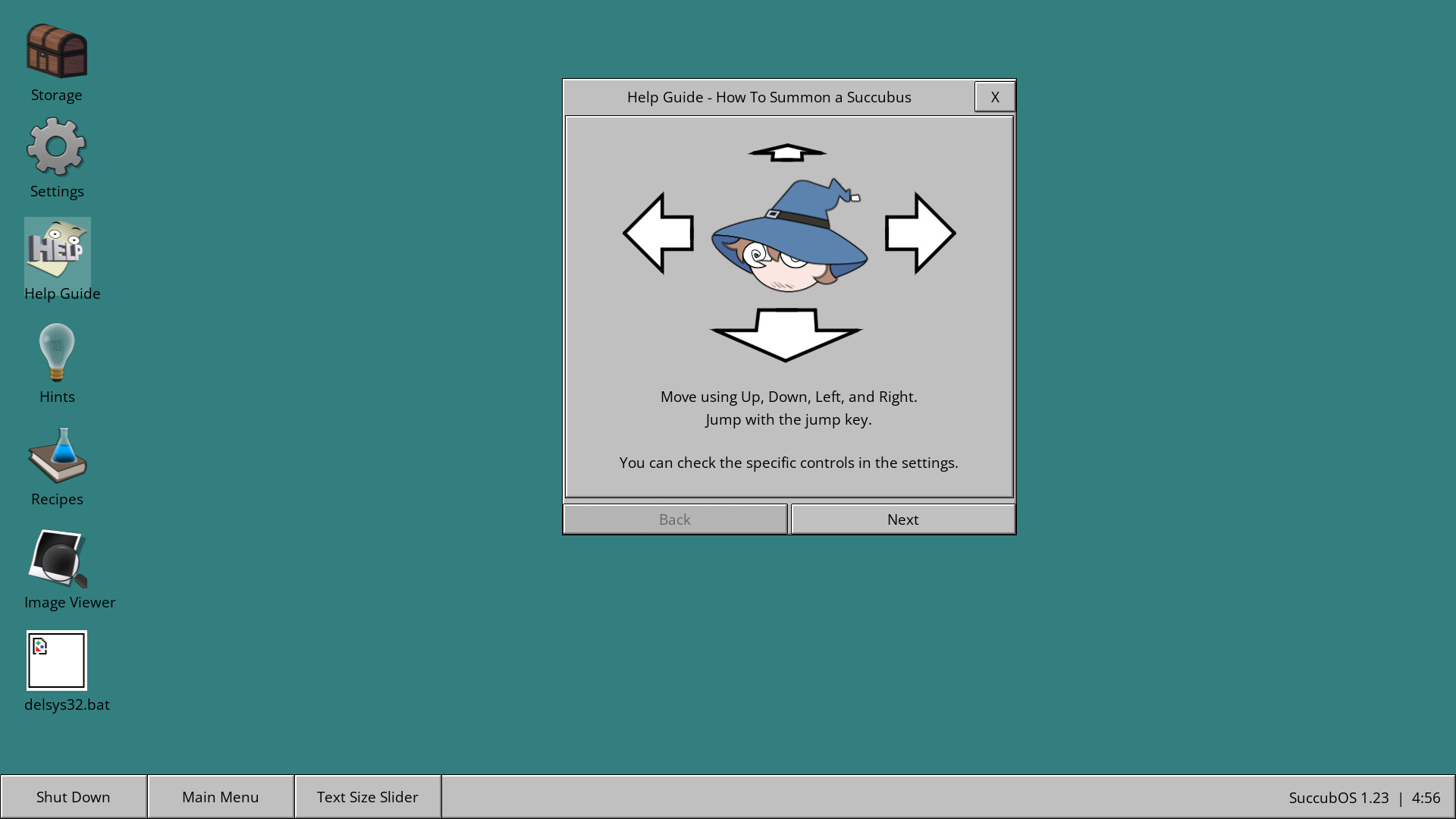The height and width of the screenshot is (819, 1456).
Task: Open the delsys32.bat file icon
Action: point(57,661)
